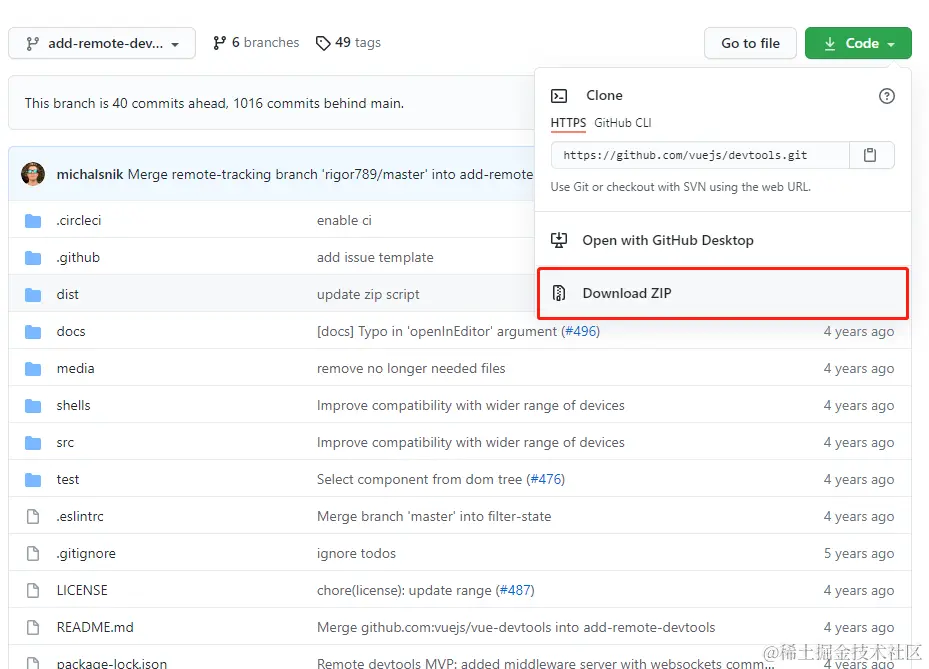Open the add-remote-dev branch dropdown

click(102, 44)
